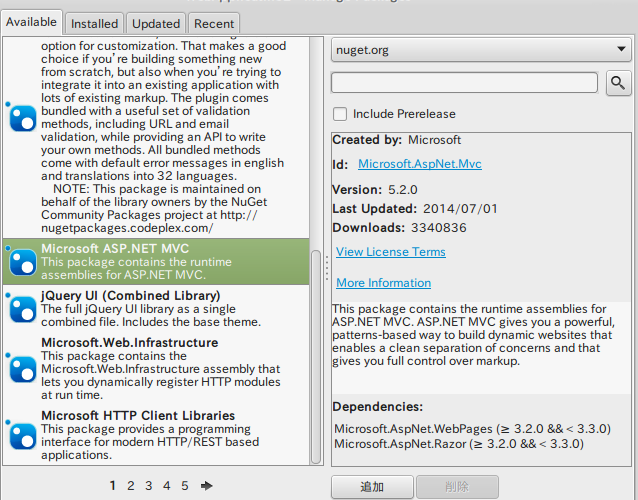The height and width of the screenshot is (500, 638).
Task: Click the Last Updated 2014/07/01 value
Action: click(x=460, y=209)
